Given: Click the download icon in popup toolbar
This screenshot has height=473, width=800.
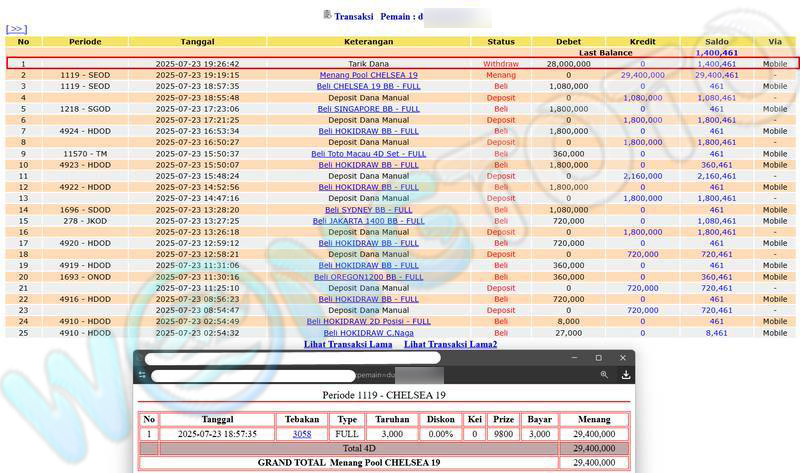Looking at the screenshot, I should (x=626, y=375).
